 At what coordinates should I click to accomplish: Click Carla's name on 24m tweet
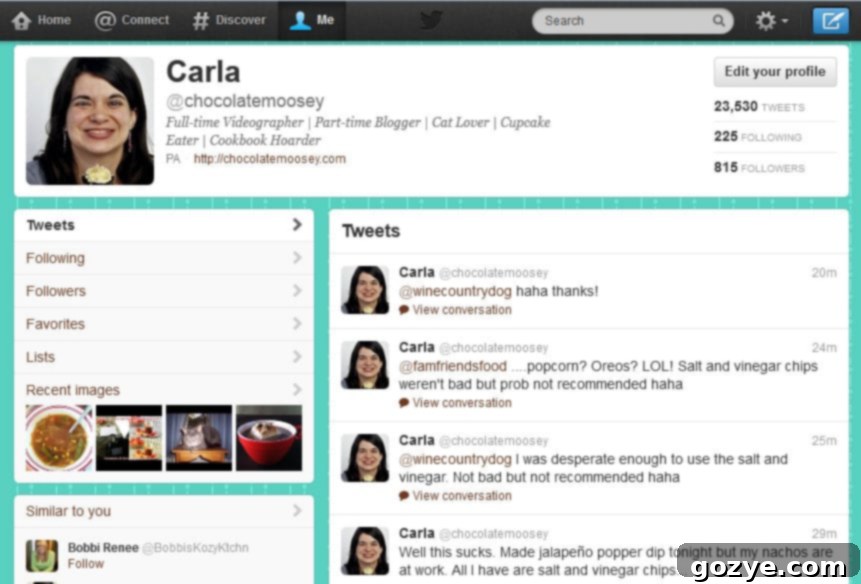417,347
